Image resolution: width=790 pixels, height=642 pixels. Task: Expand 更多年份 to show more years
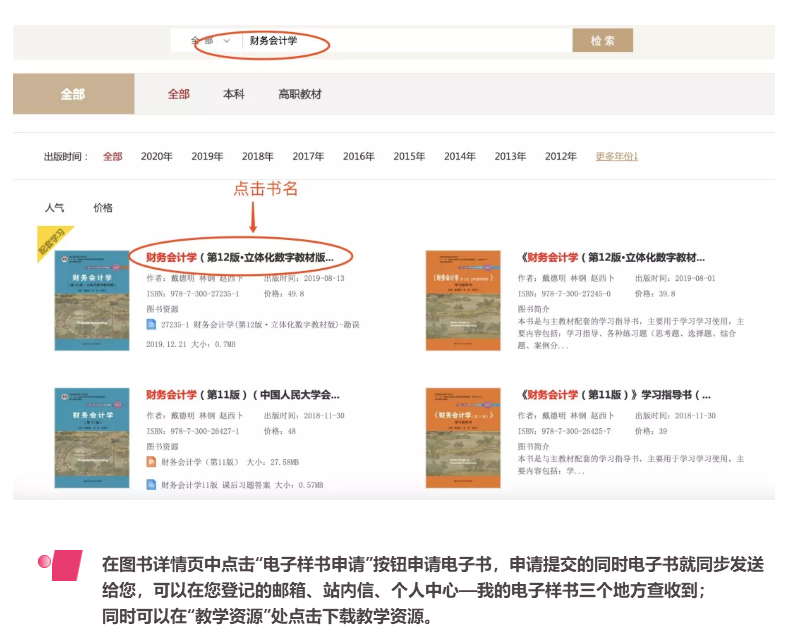point(617,156)
